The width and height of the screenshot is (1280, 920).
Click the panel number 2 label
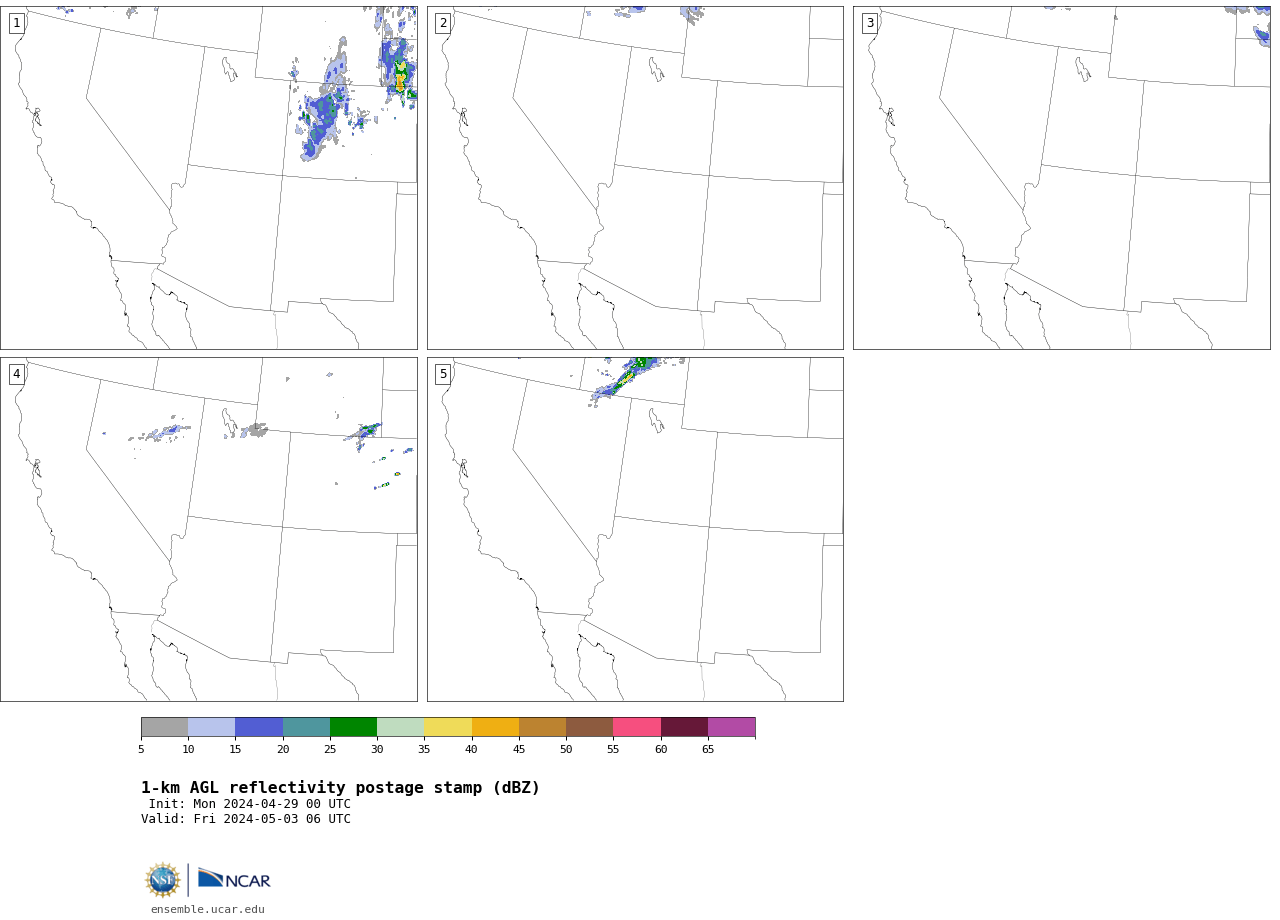pos(443,23)
